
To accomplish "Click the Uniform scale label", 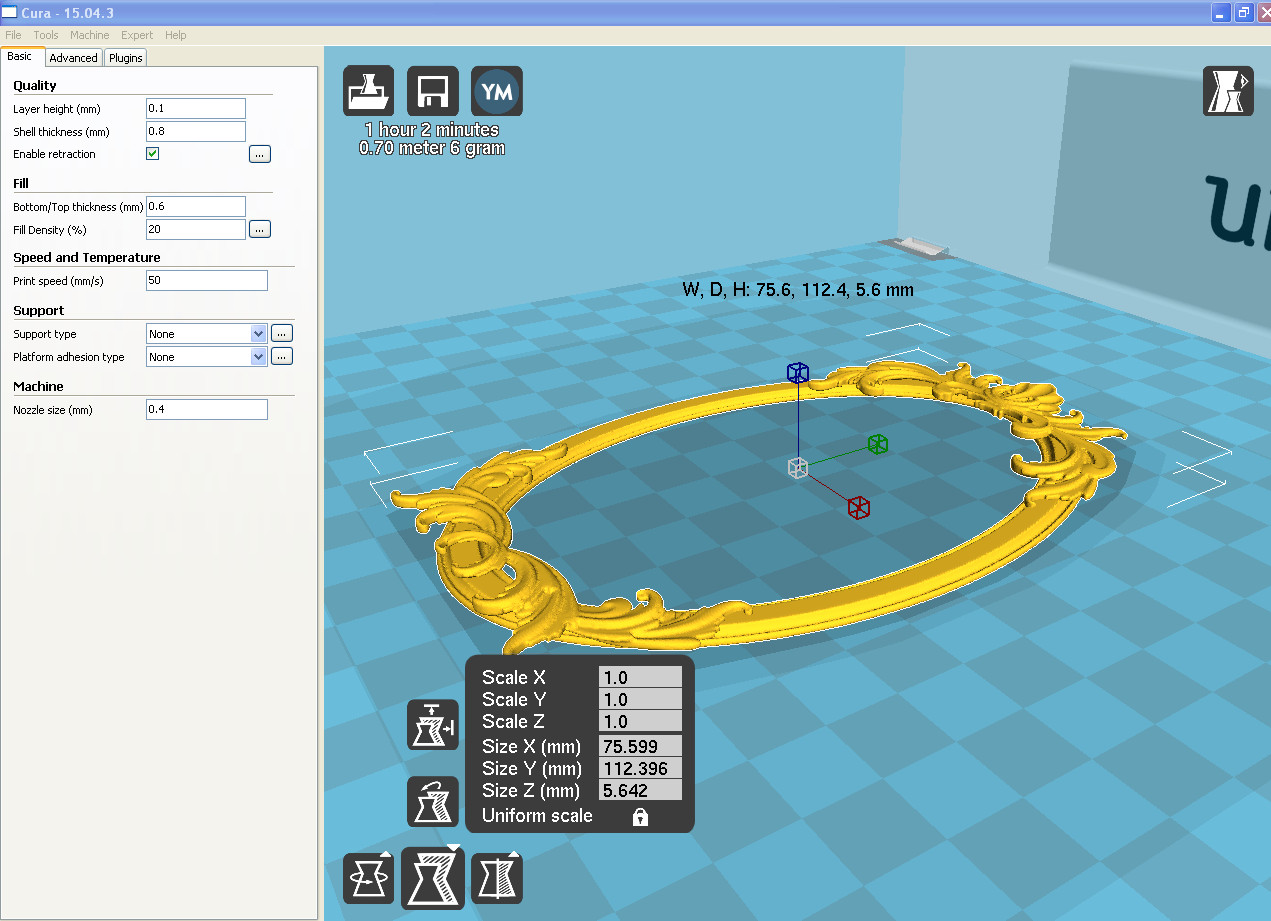I will pos(537,815).
